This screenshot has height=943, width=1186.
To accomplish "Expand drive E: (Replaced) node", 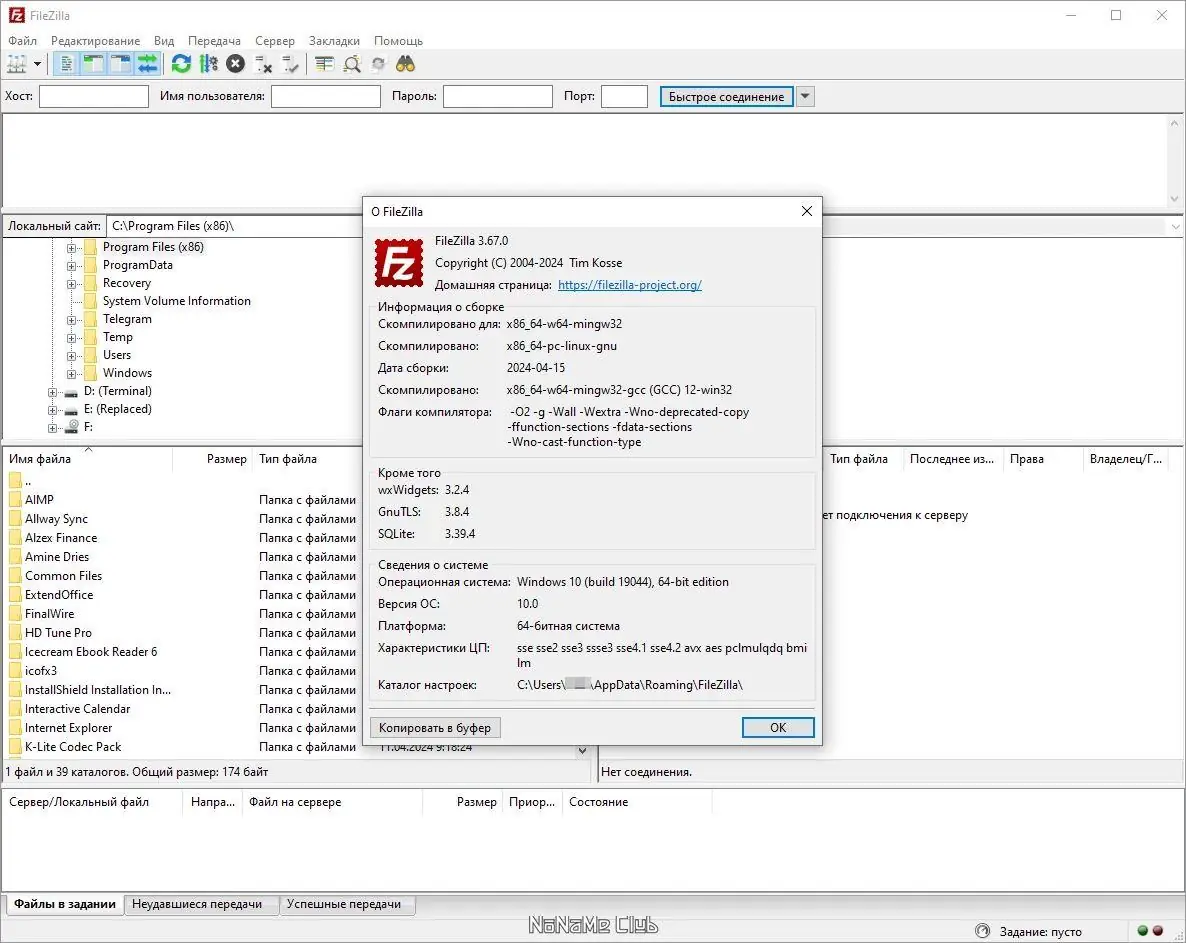I will coord(52,410).
